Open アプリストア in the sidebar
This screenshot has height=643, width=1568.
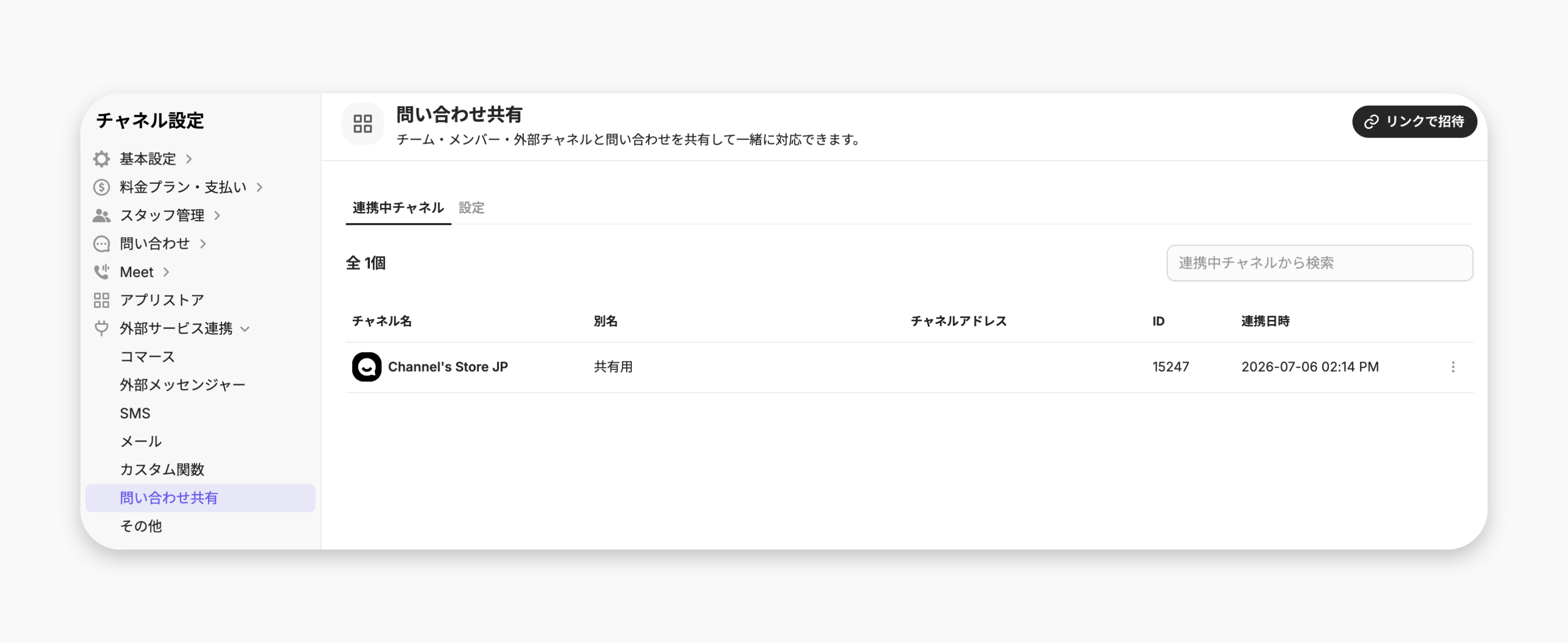tap(162, 300)
